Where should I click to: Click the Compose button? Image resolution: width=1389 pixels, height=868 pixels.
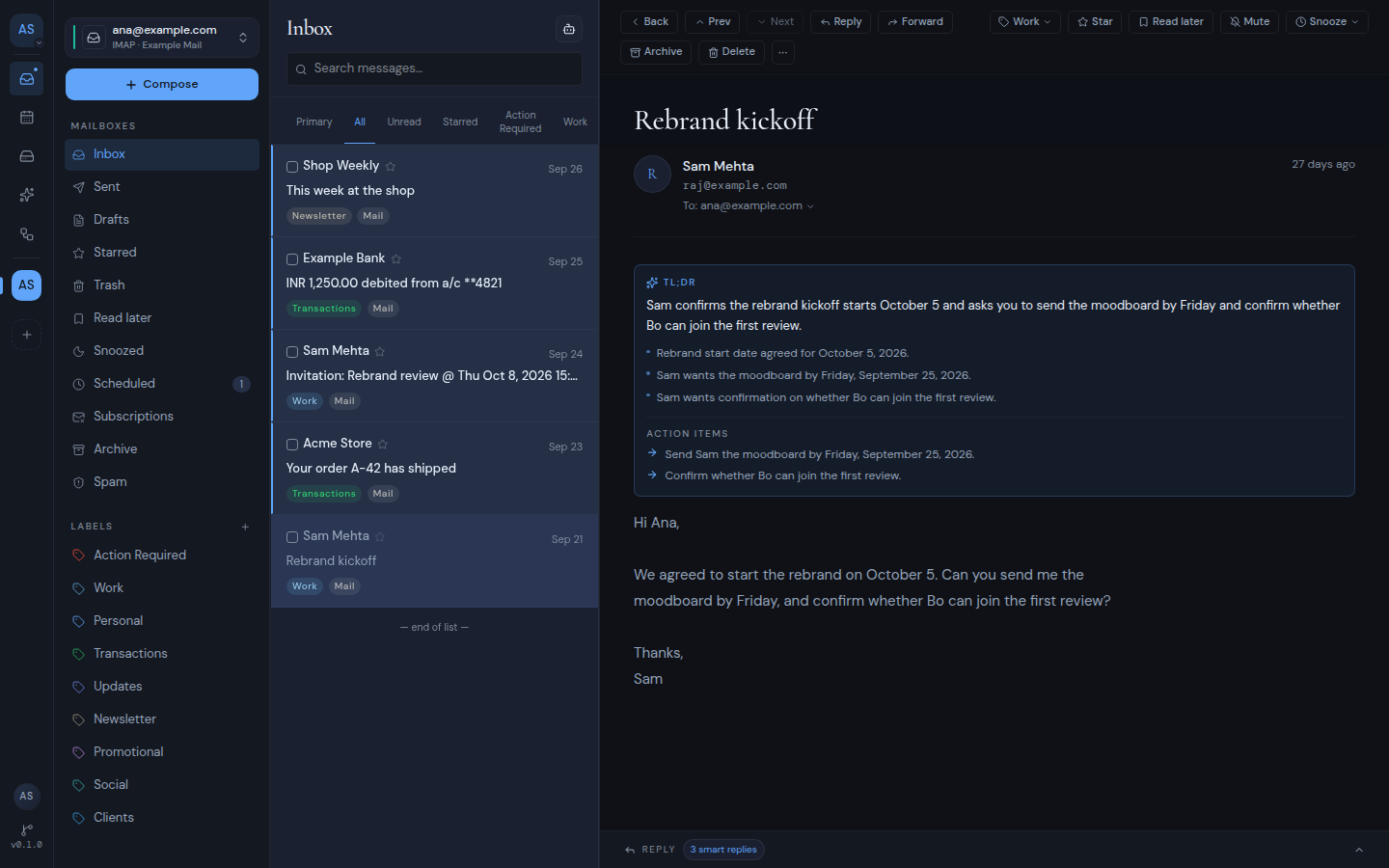pos(162,85)
